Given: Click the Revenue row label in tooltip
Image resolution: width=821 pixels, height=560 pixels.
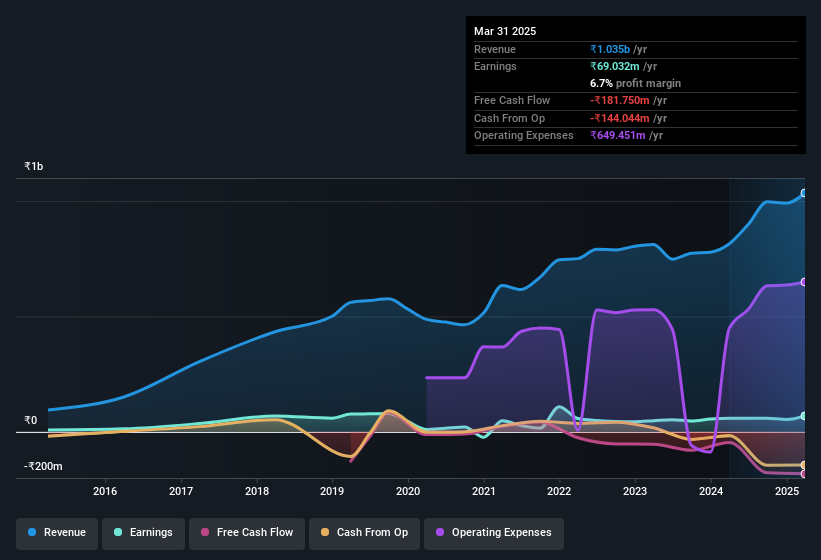Looking at the screenshot, I should 495,49.
